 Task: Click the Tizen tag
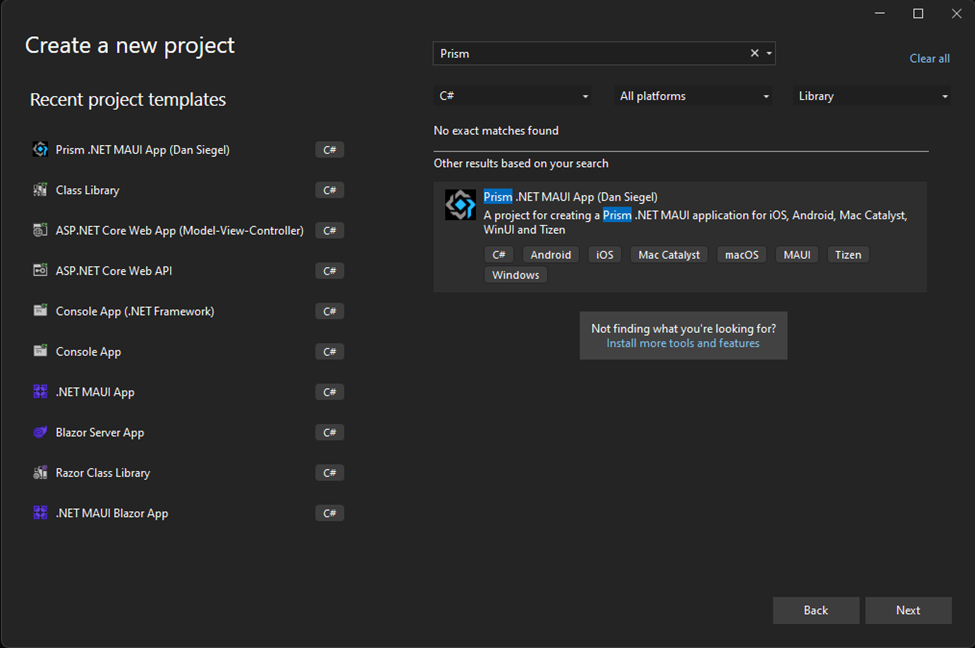848,254
